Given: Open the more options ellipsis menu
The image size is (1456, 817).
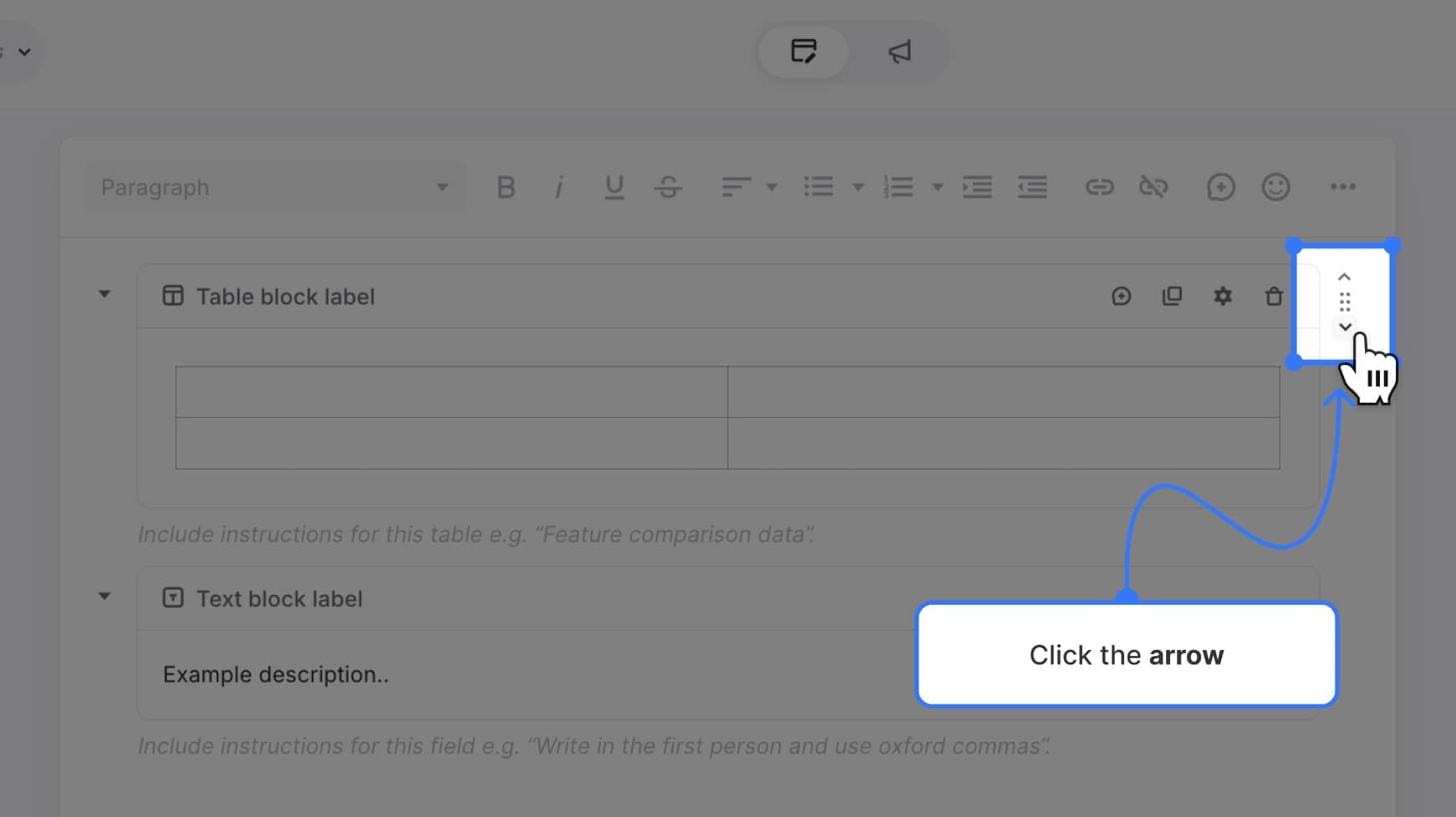Looking at the screenshot, I should click(x=1343, y=186).
